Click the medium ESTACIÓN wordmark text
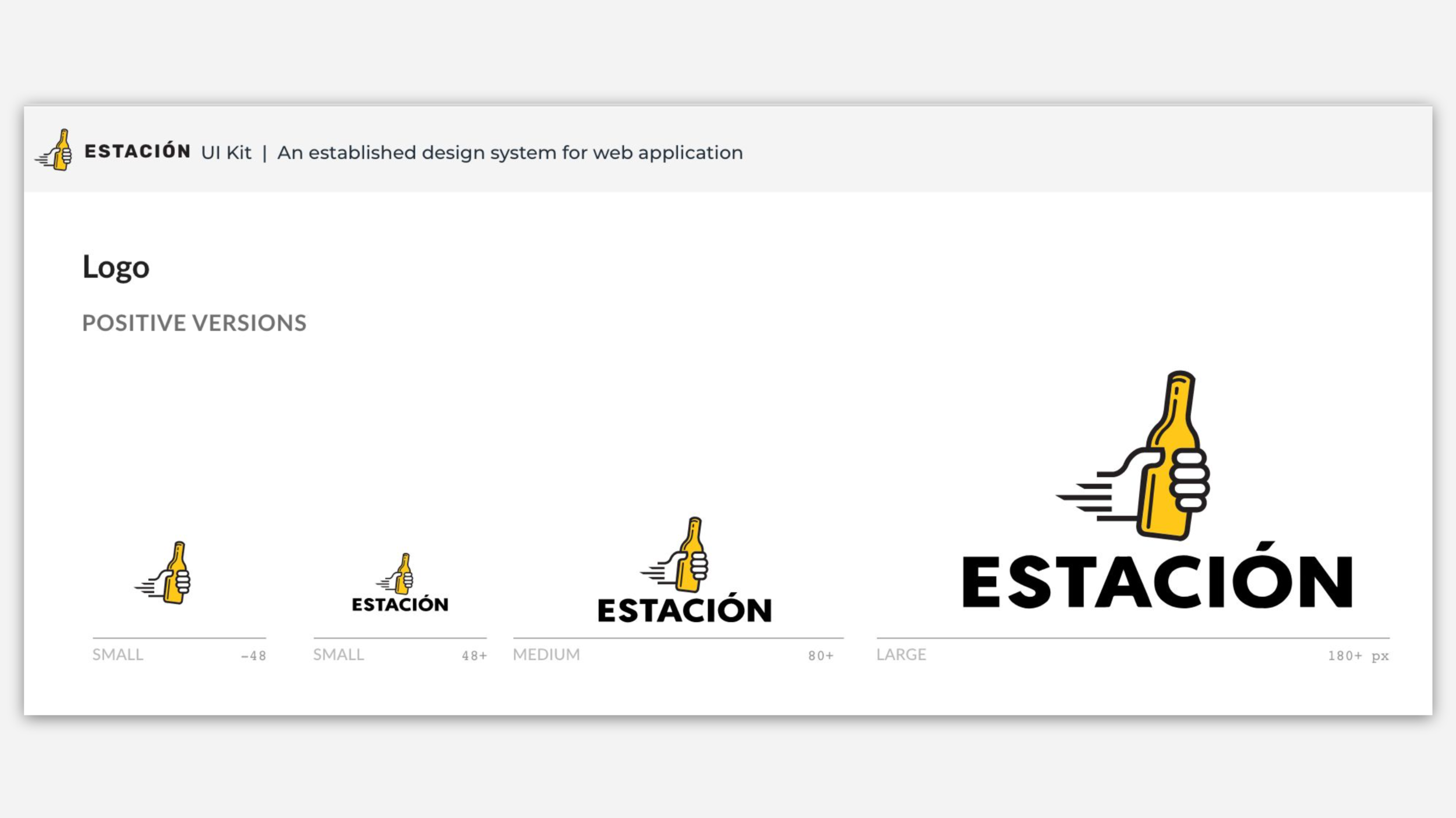 [684, 610]
